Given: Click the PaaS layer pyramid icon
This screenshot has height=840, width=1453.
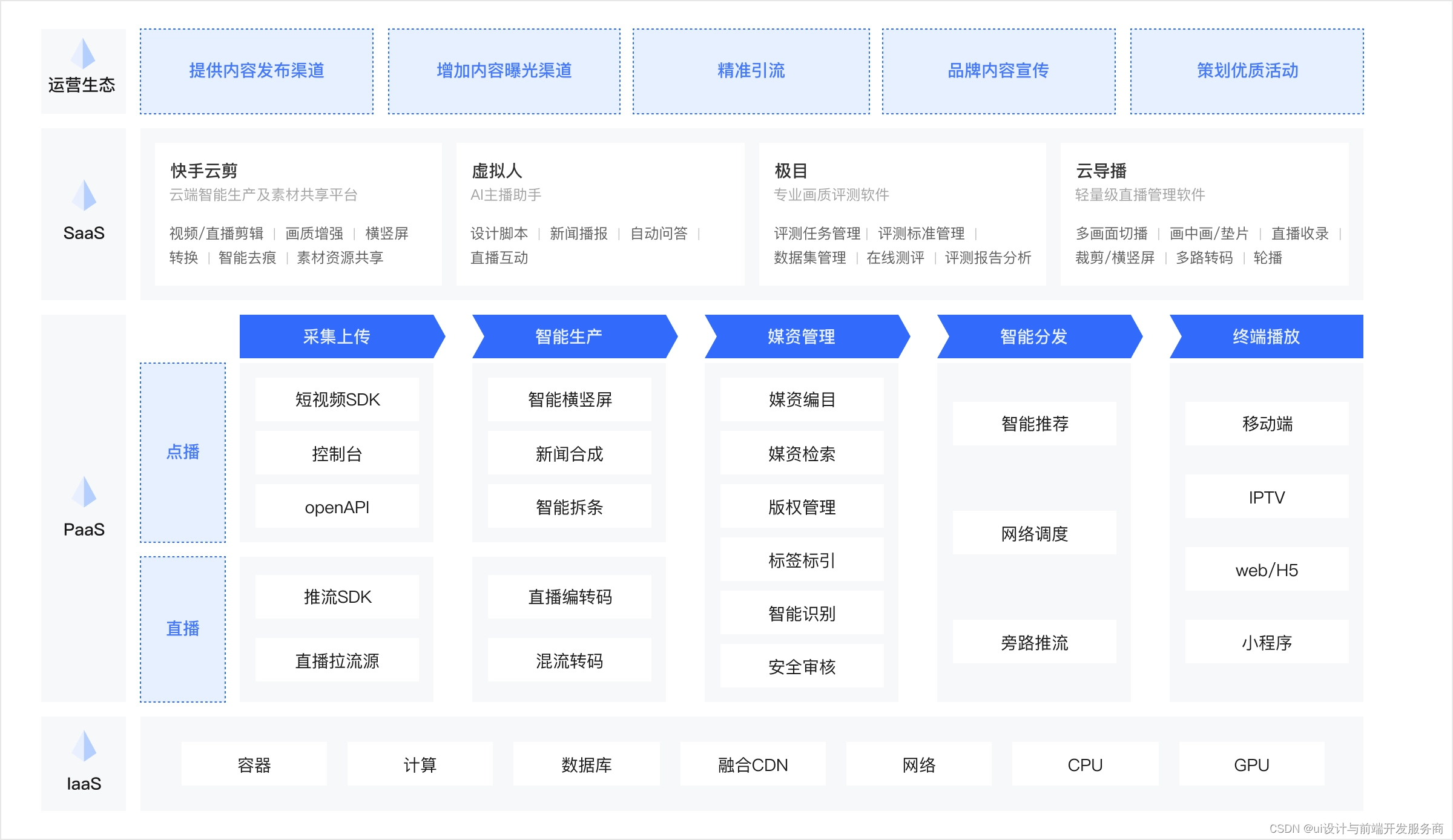Looking at the screenshot, I should [84, 491].
